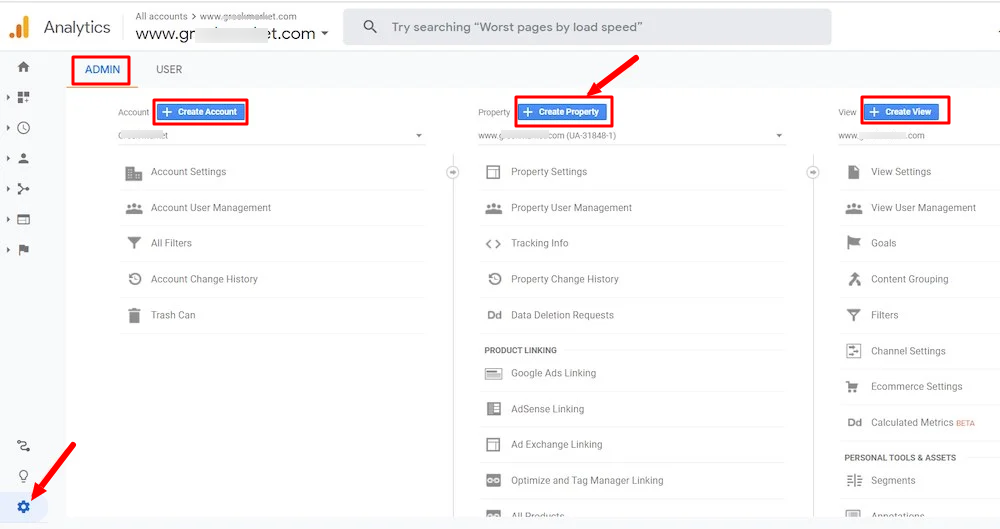Open AdSense Linking
The height and width of the screenshot is (529, 1000).
[547, 409]
